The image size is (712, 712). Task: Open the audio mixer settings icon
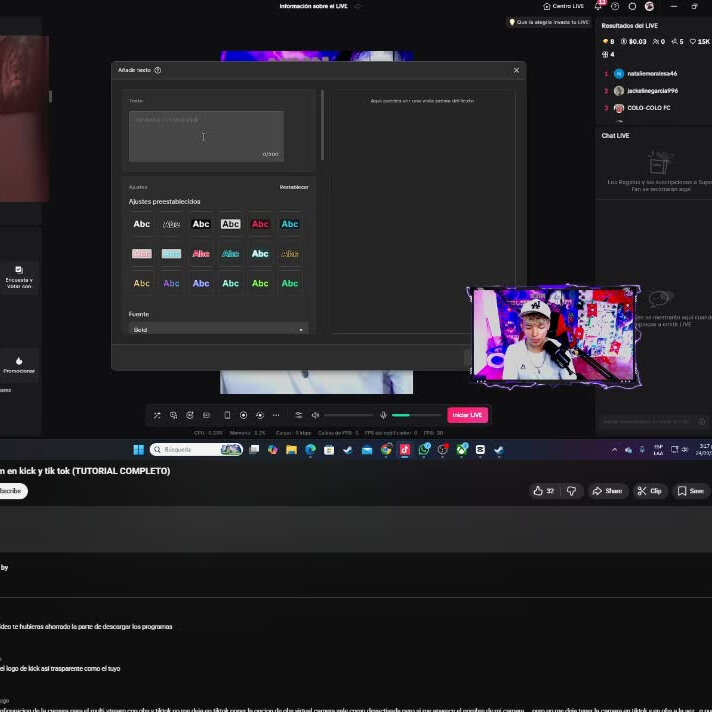point(299,415)
